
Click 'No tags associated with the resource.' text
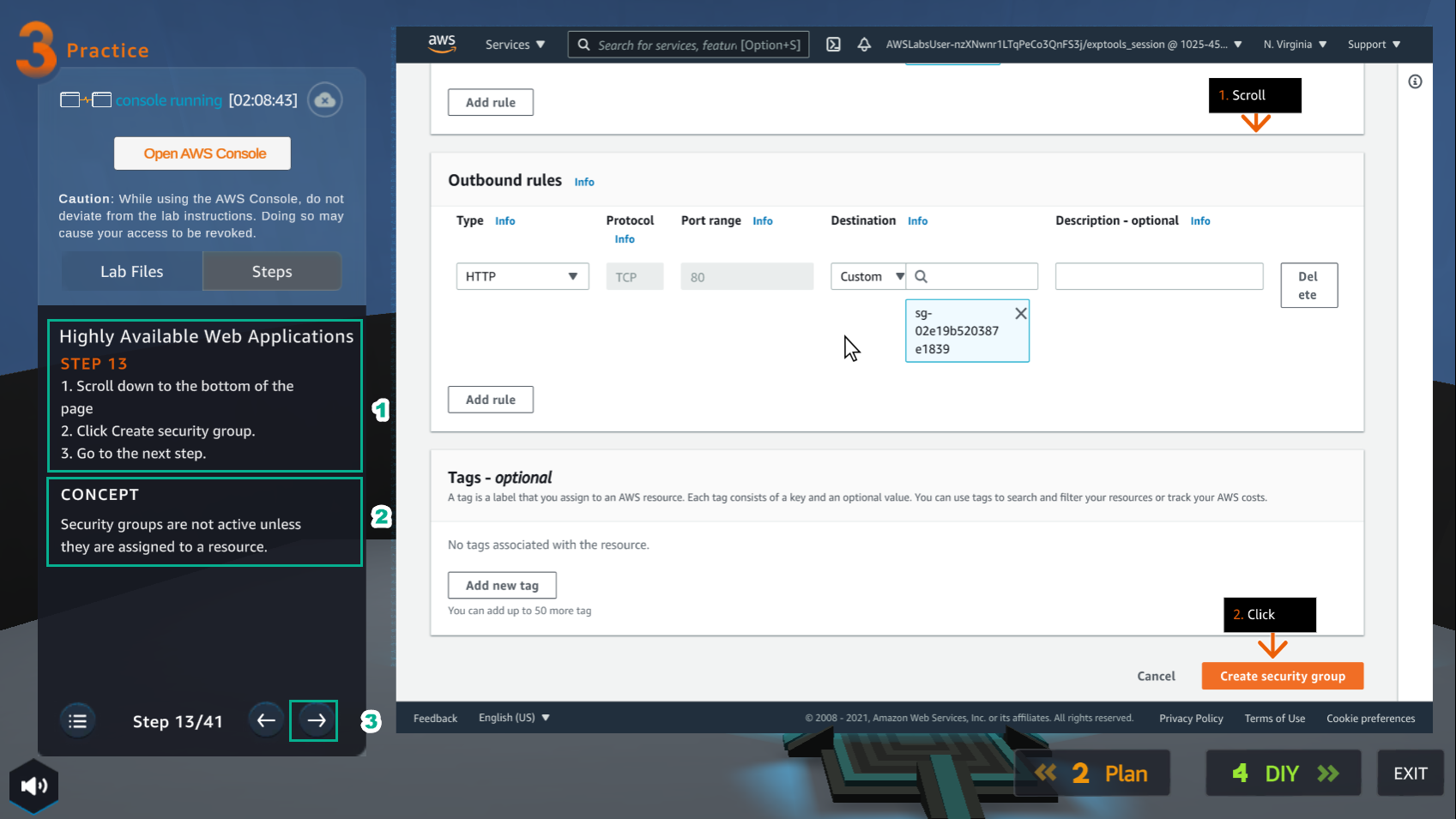[x=548, y=545]
